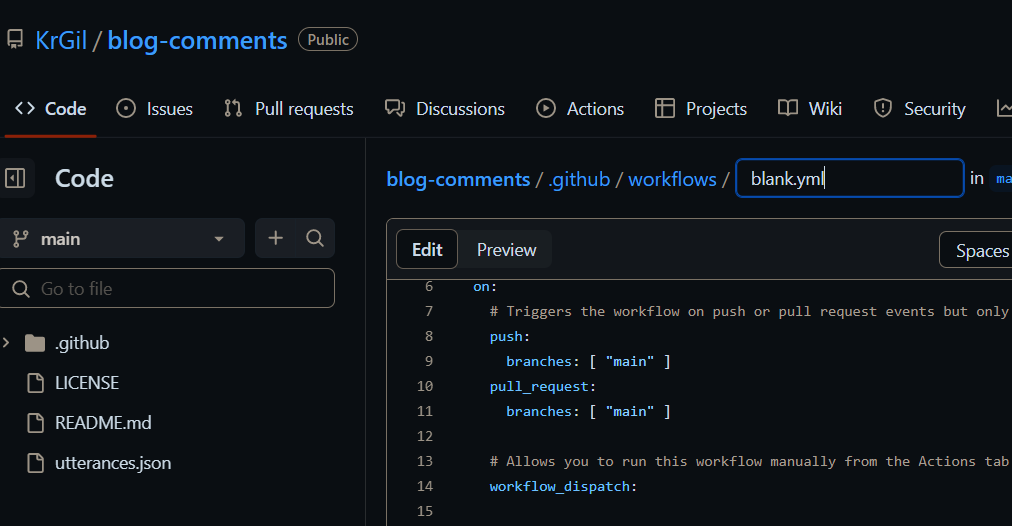Open the Projects tab

tap(700, 108)
